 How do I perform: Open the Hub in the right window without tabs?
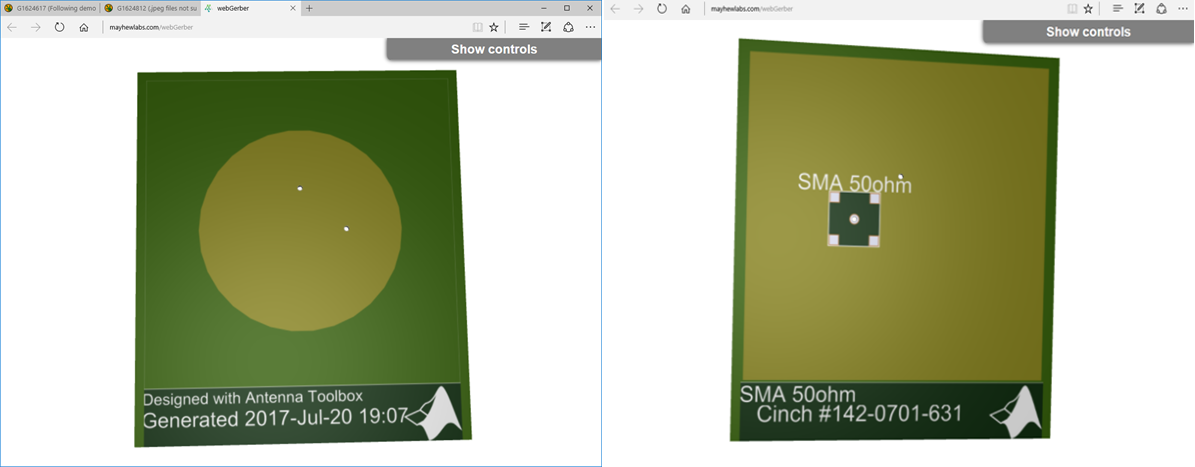pos(1117,9)
